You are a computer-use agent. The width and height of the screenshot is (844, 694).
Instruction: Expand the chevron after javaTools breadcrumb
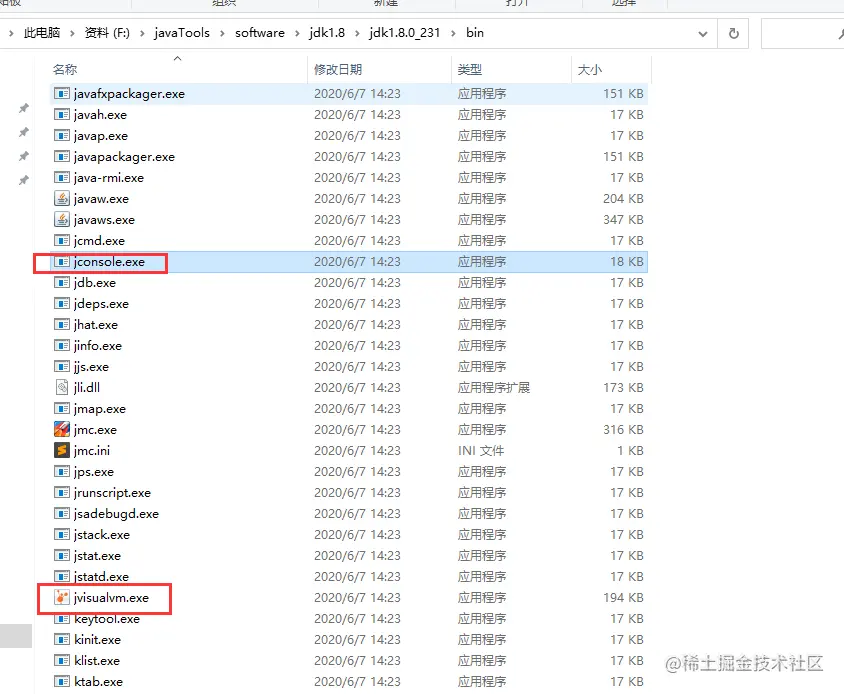pos(222,33)
